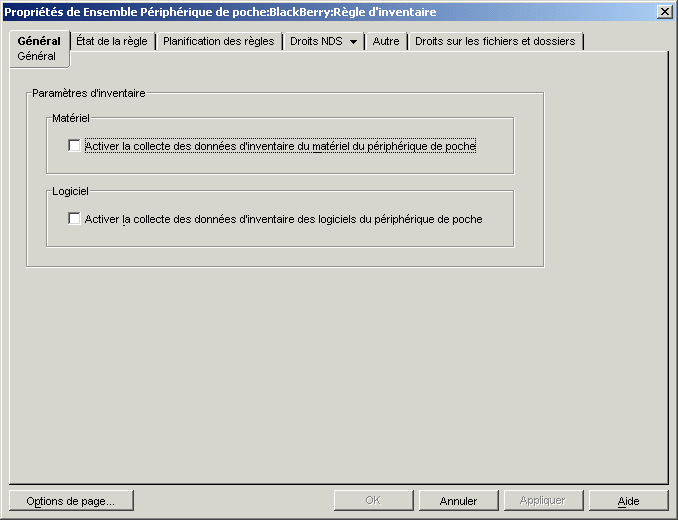Select the Autre tab
678x520 pixels.
[x=386, y=41]
